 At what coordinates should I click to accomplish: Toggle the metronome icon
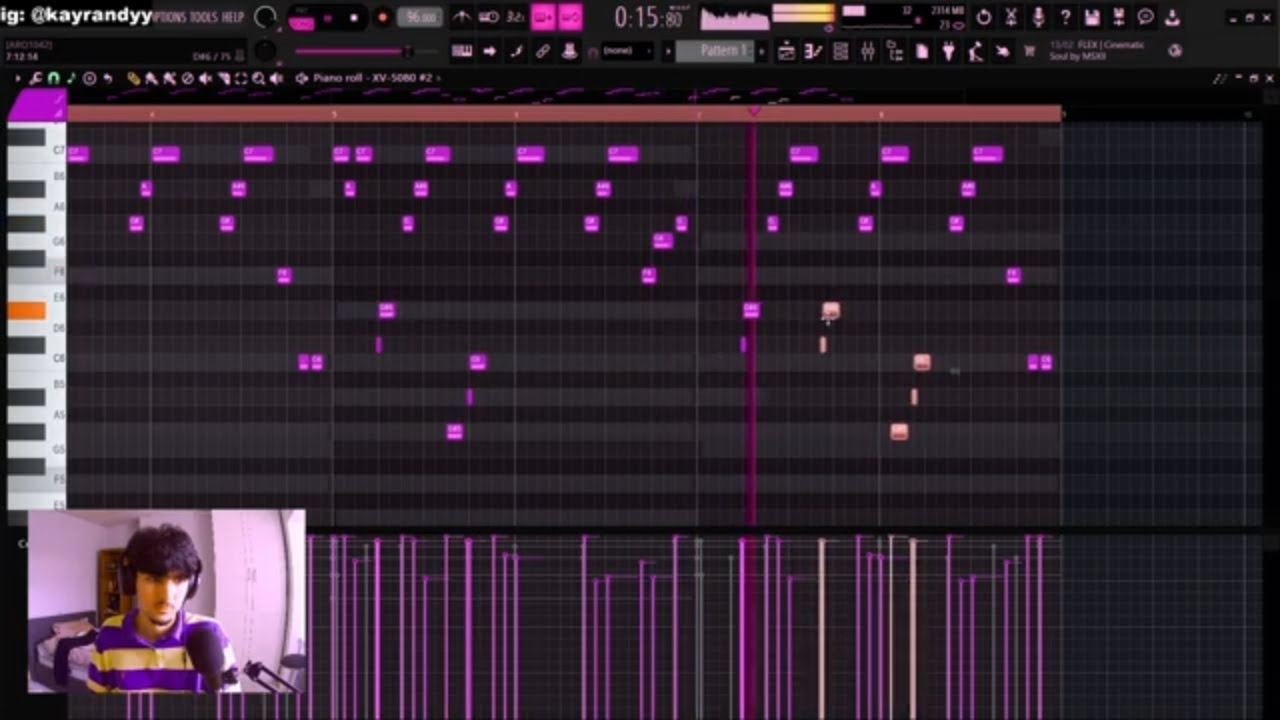coord(462,17)
